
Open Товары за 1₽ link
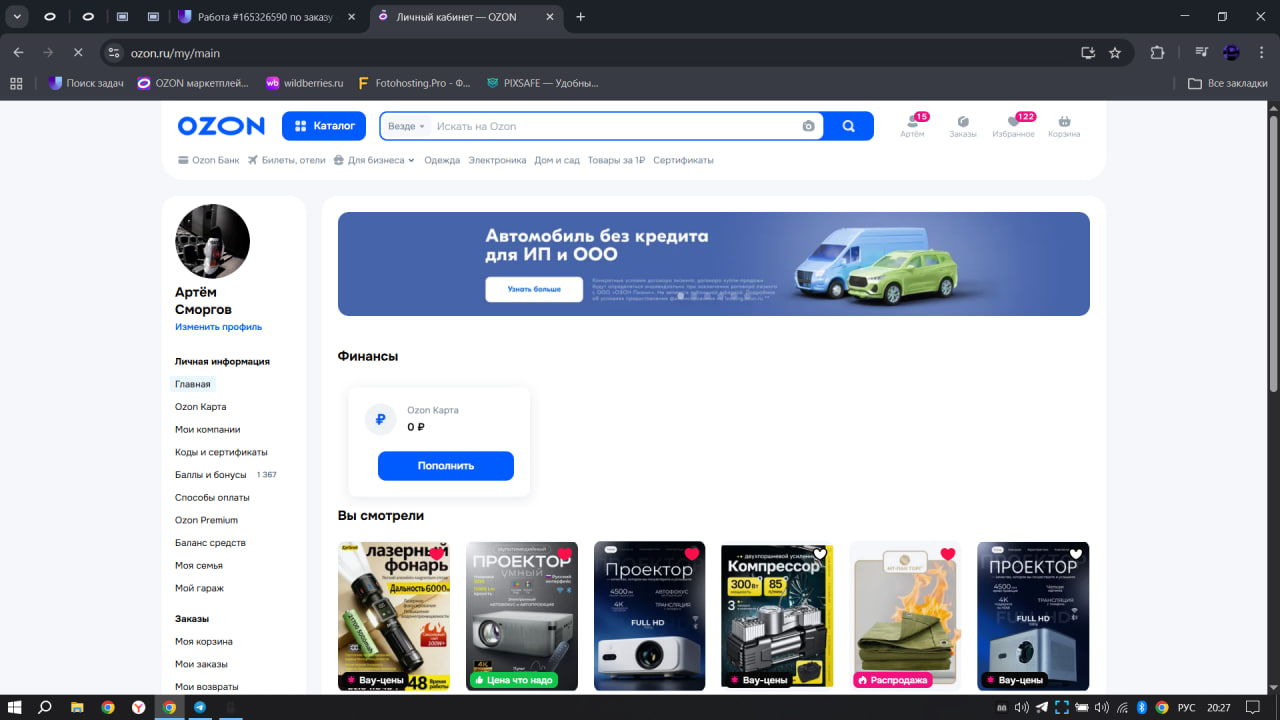(616, 160)
